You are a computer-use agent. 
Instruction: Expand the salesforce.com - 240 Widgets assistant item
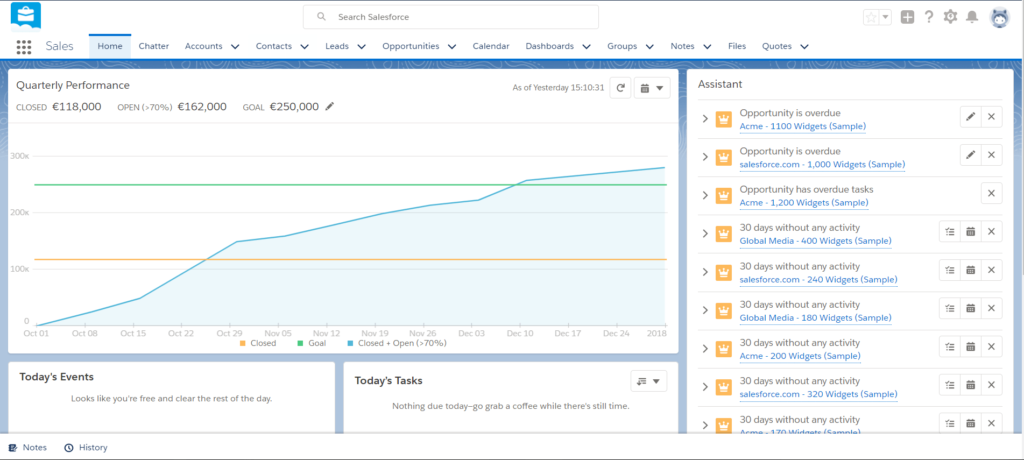[705, 272]
